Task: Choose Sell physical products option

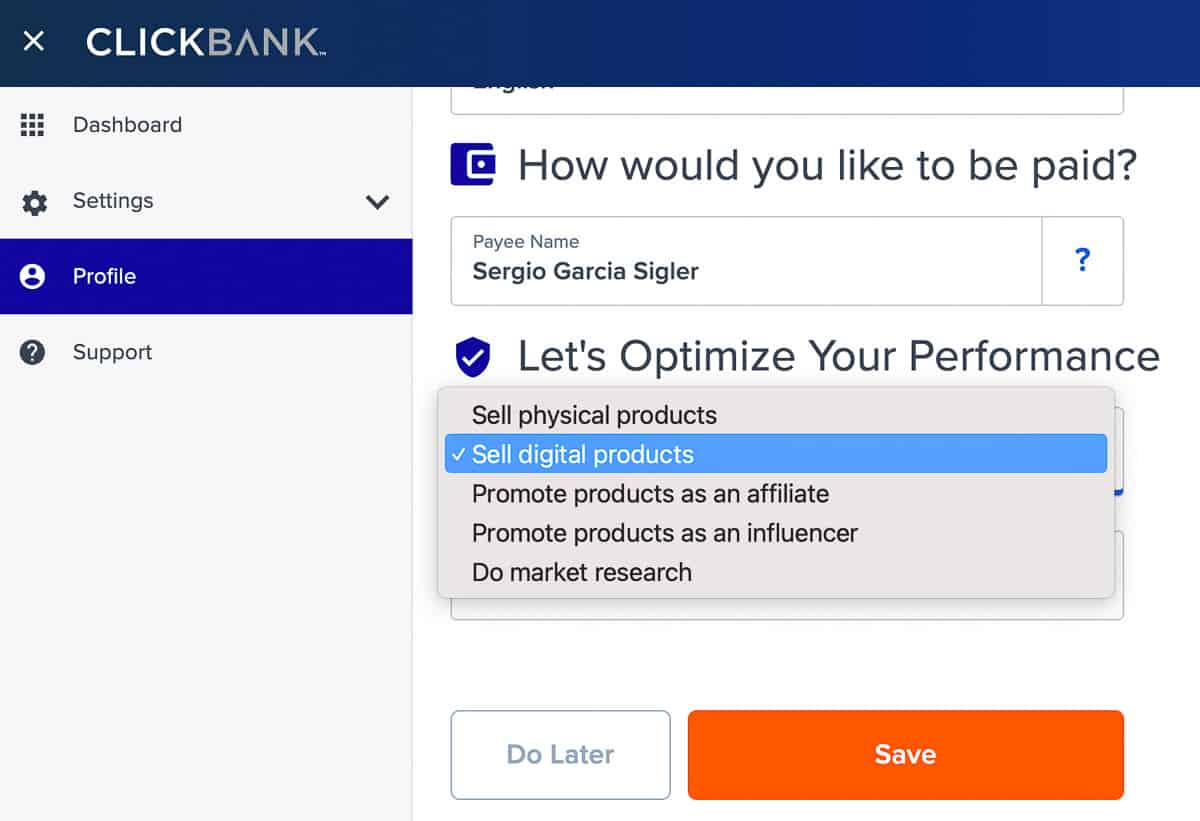Action: (594, 415)
